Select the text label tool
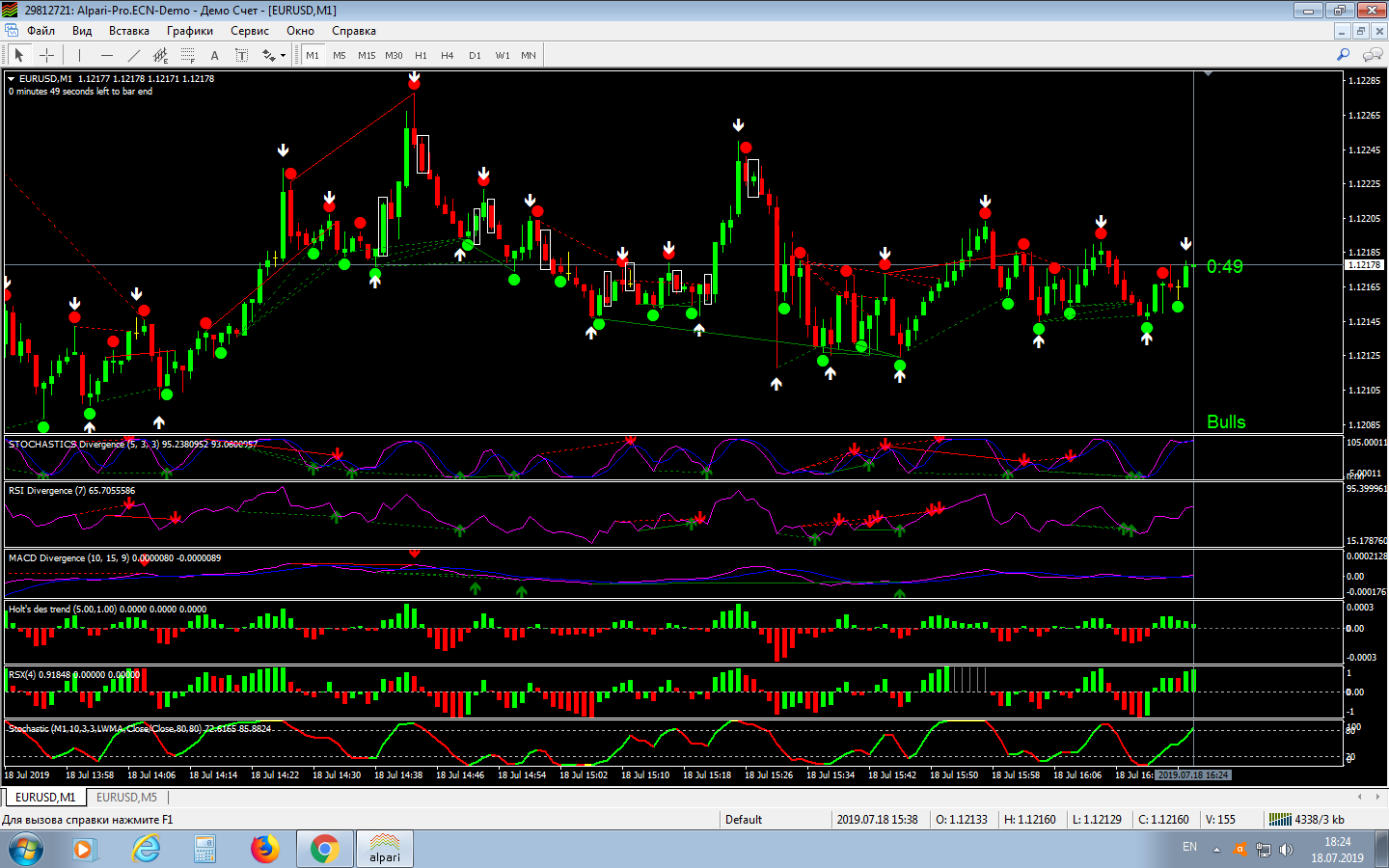This screenshot has height=868, width=1389. pos(241,55)
